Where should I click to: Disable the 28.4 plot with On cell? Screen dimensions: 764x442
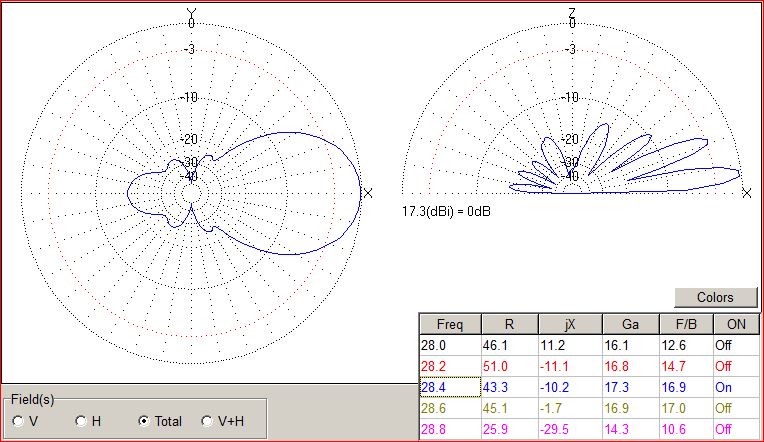723,386
